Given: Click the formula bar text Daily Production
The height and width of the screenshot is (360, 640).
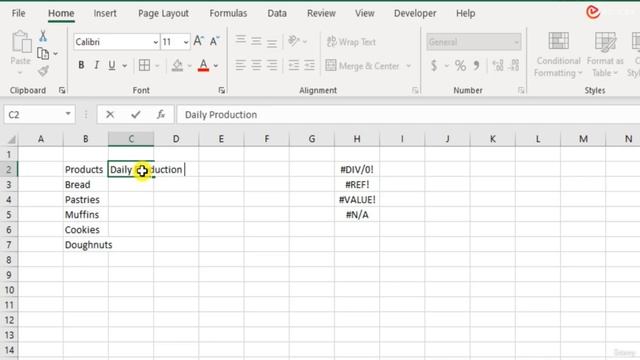Looking at the screenshot, I should (221, 115).
